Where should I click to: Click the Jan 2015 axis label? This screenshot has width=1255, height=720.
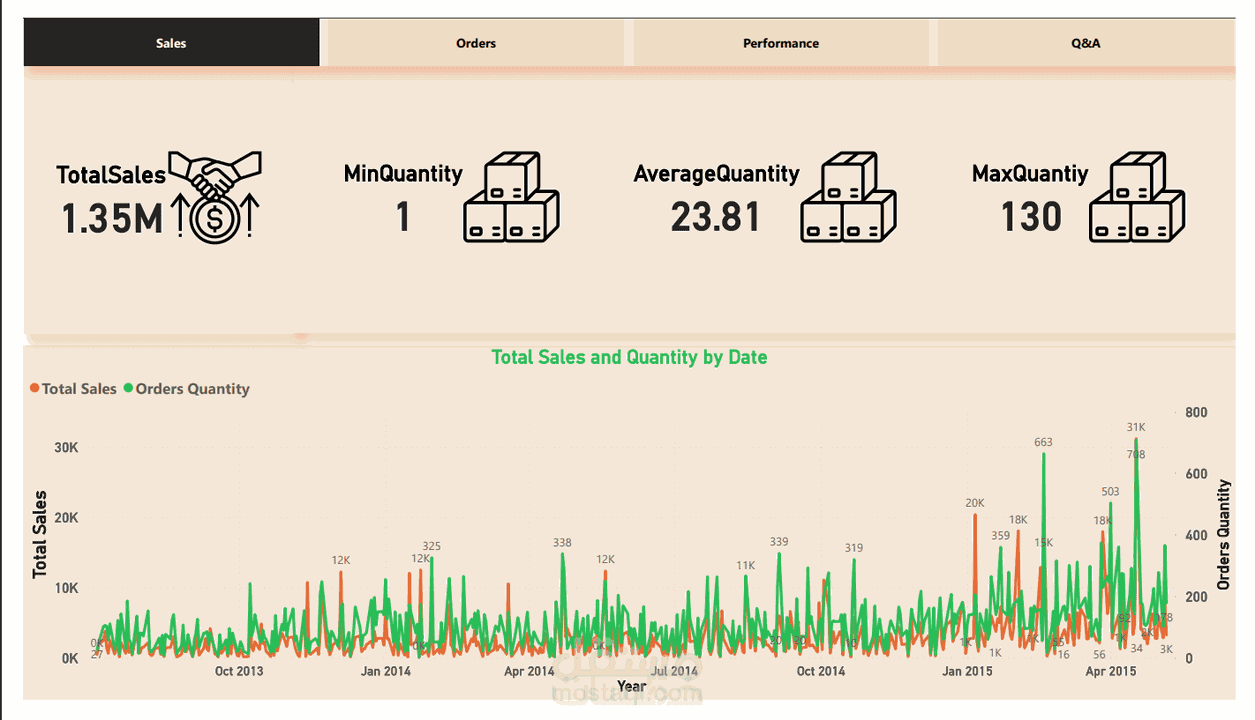click(x=967, y=671)
